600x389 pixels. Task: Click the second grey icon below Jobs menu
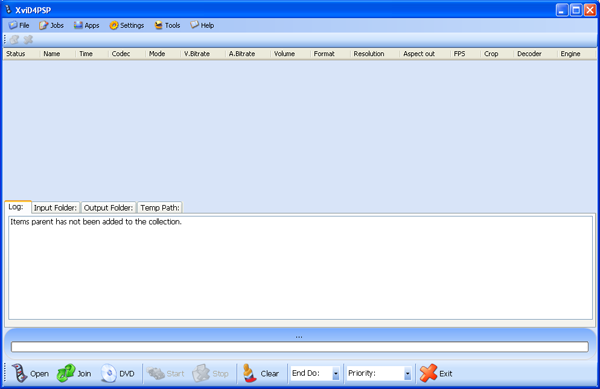point(28,39)
